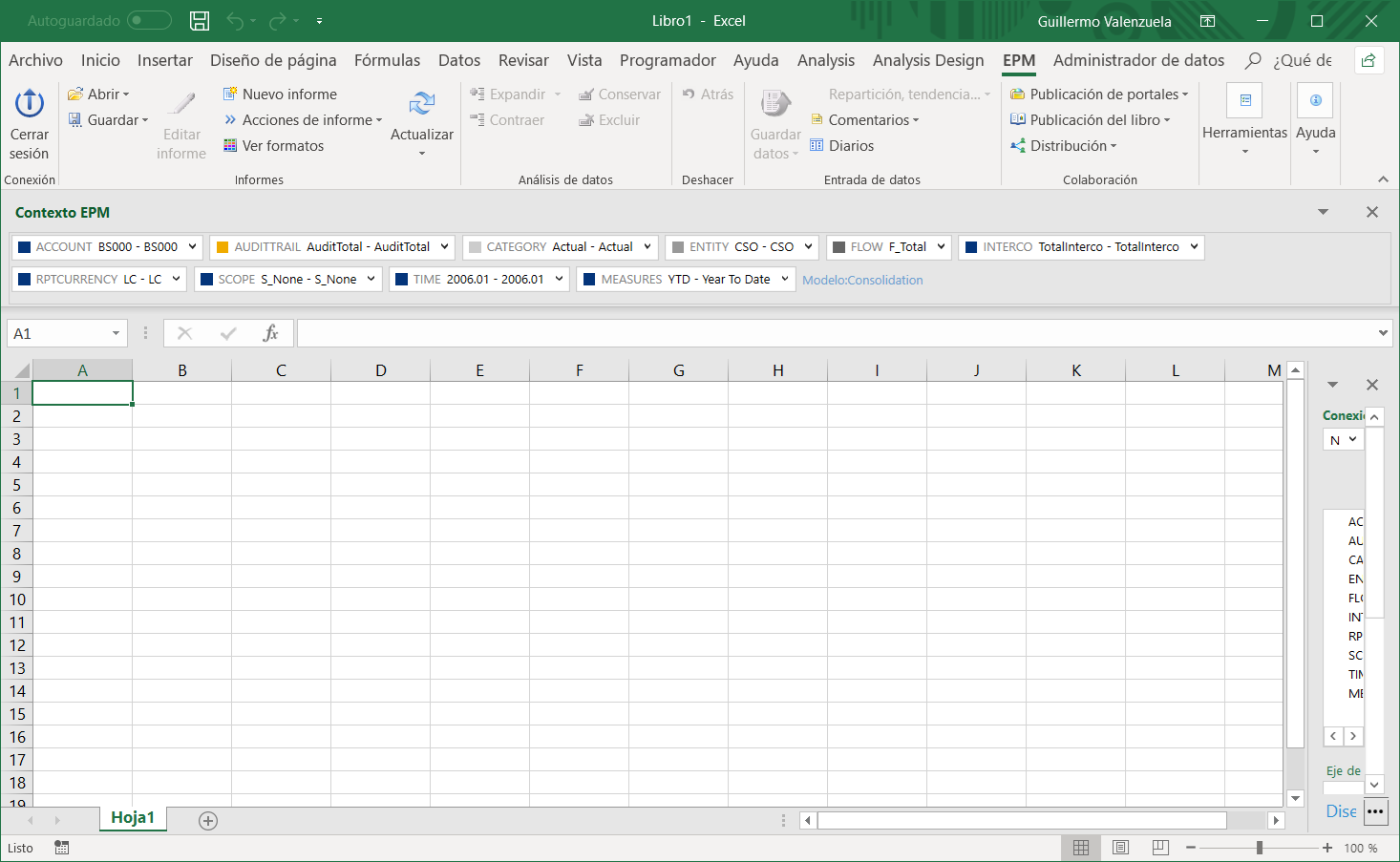Click the Actualizar refresh icon

point(421,103)
